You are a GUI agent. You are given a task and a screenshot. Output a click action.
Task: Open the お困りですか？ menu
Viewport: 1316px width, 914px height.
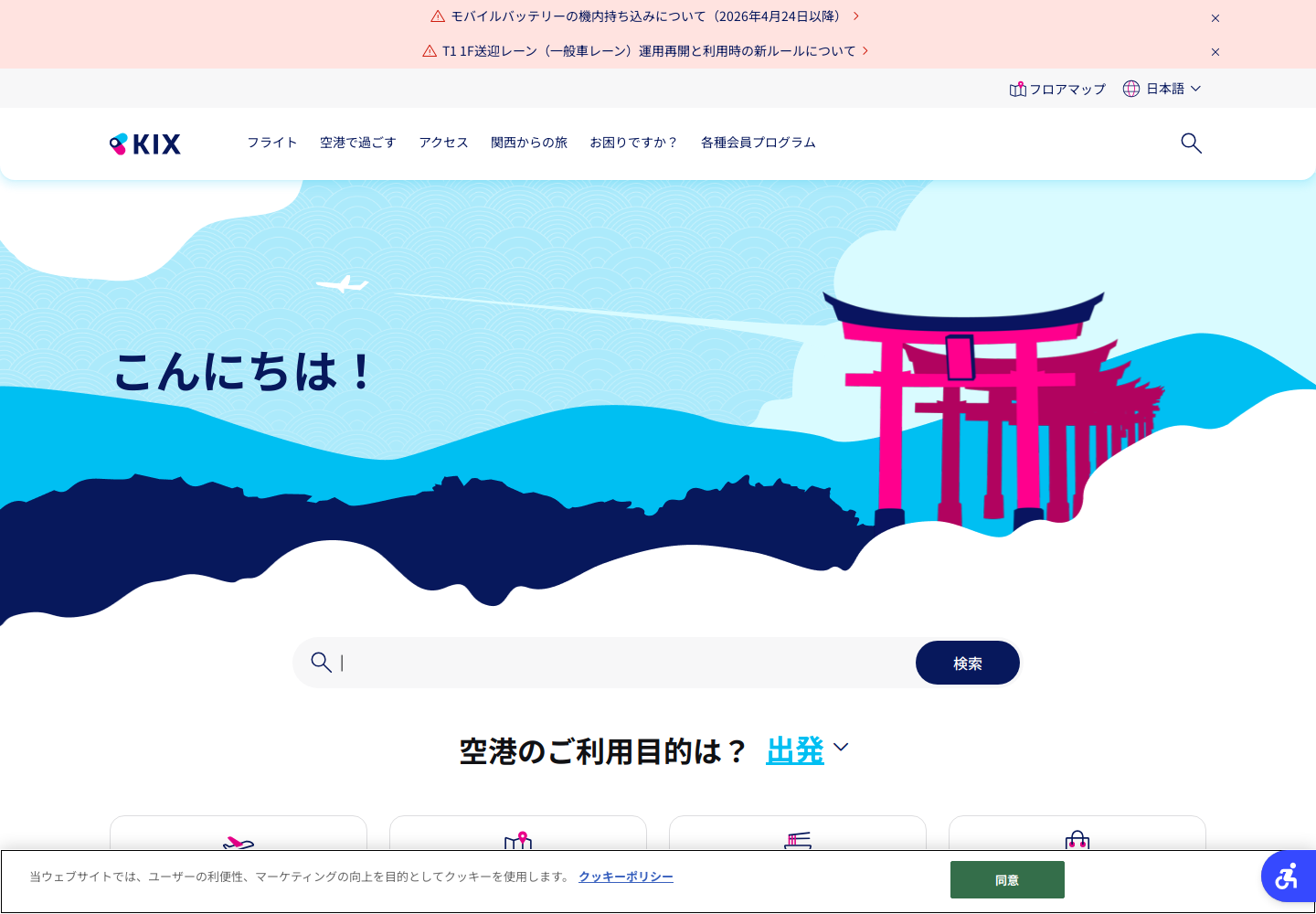tap(634, 143)
